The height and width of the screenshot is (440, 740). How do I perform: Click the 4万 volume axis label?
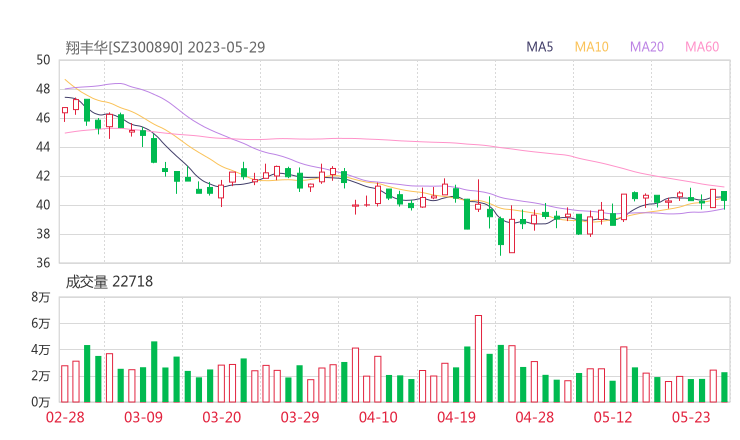(41, 350)
